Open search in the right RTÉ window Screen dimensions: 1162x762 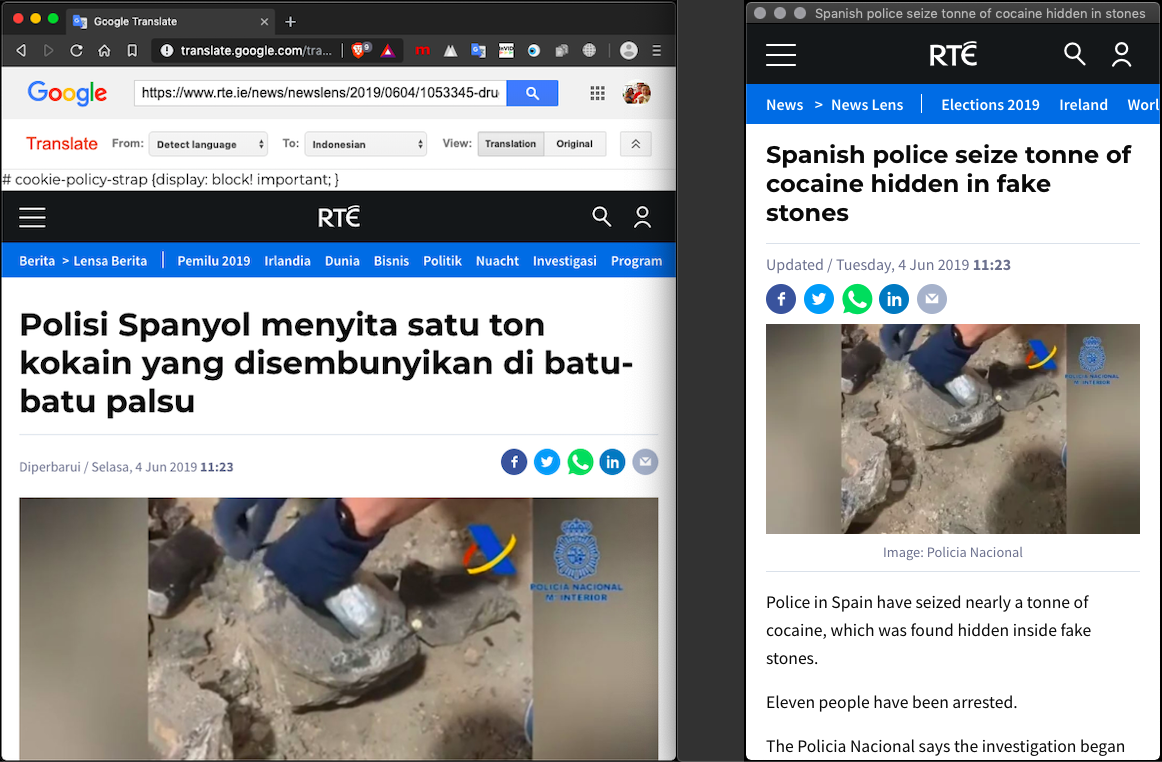pos(1075,54)
